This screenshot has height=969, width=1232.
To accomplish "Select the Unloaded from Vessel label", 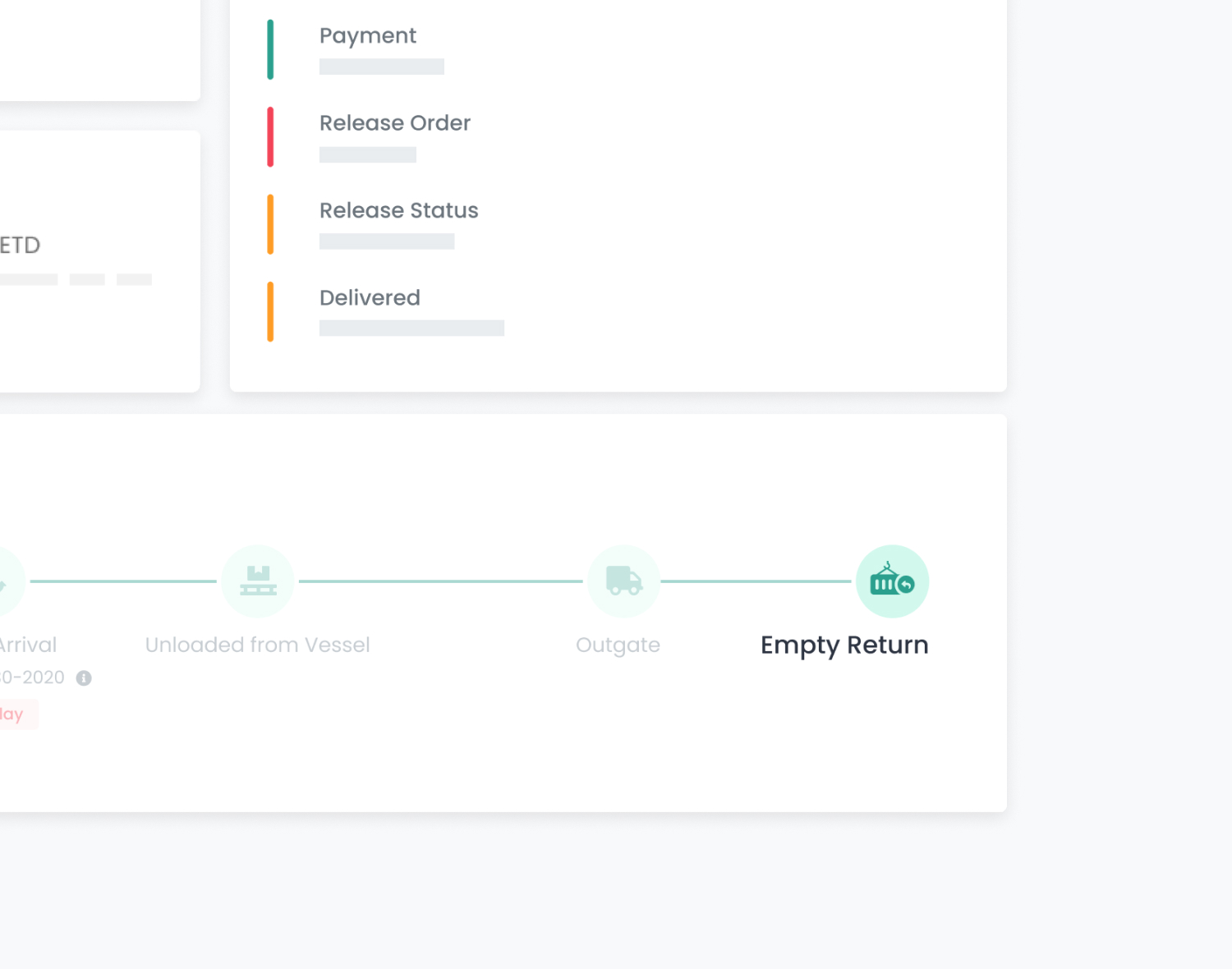I will pos(257,645).
